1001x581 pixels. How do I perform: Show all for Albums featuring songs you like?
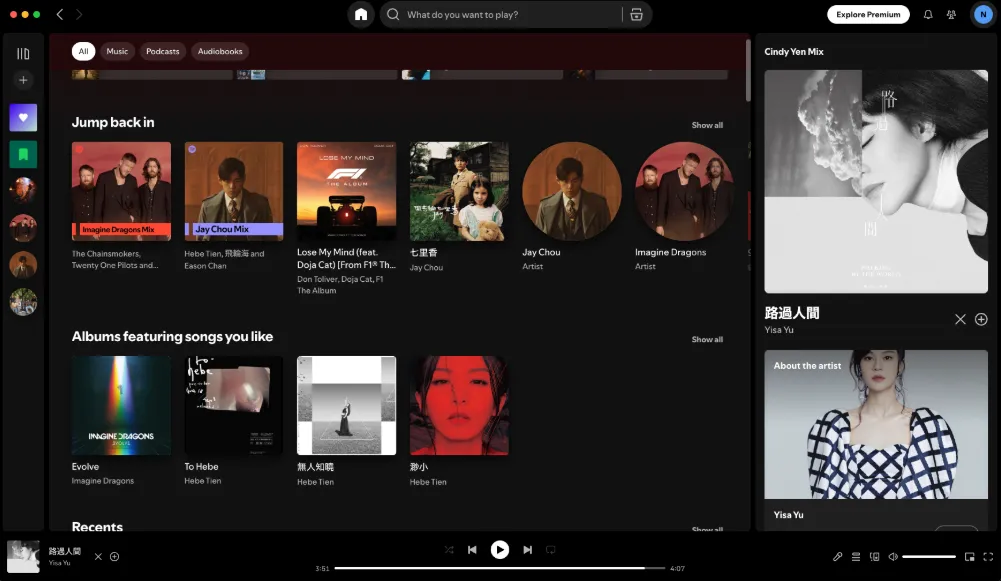pos(707,340)
